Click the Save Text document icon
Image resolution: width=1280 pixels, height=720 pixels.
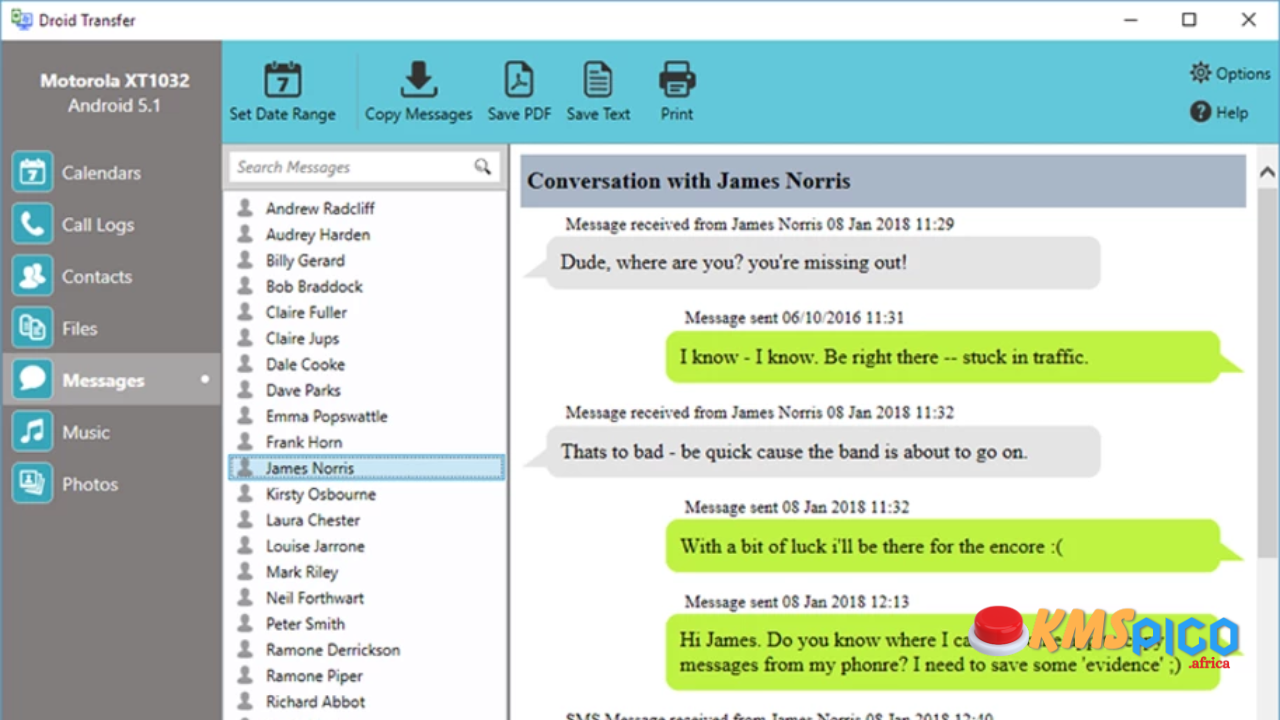pyautogui.click(x=598, y=79)
